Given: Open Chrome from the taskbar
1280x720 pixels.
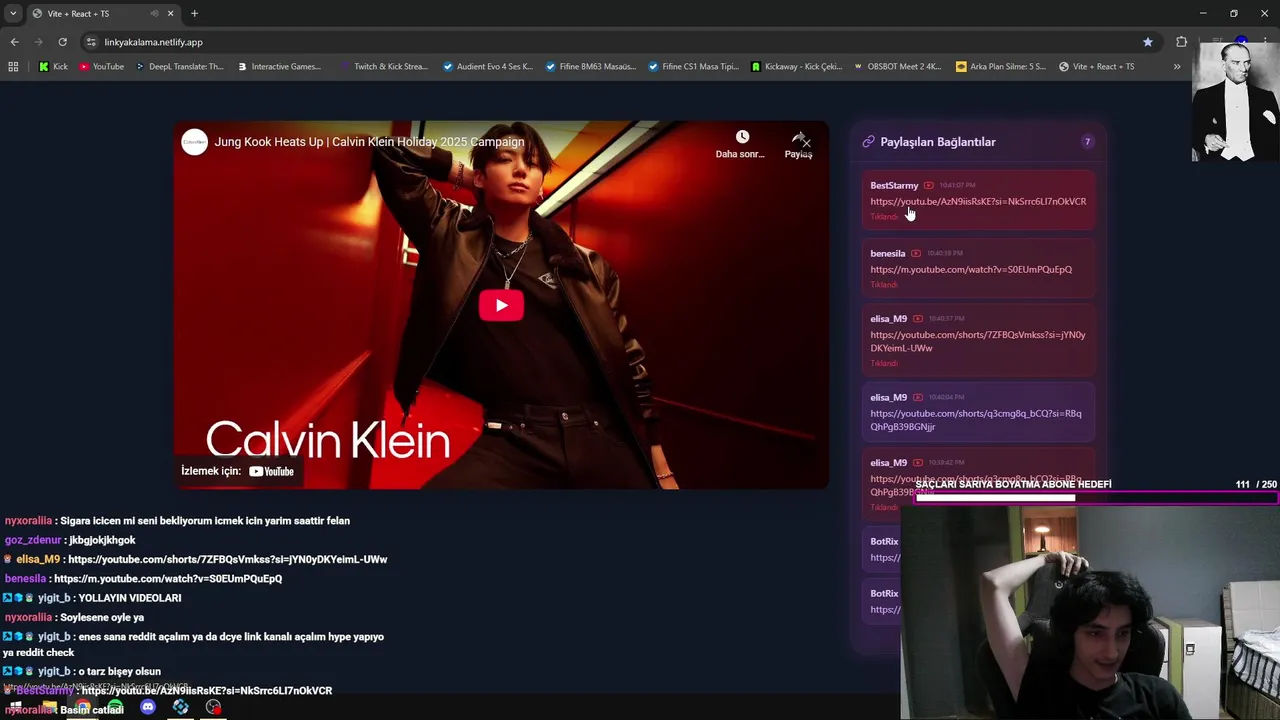Looking at the screenshot, I should pos(82,707).
